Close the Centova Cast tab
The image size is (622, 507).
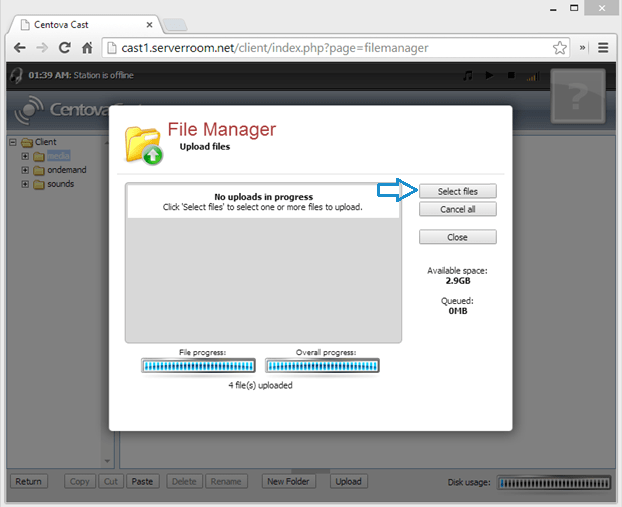click(x=150, y=25)
